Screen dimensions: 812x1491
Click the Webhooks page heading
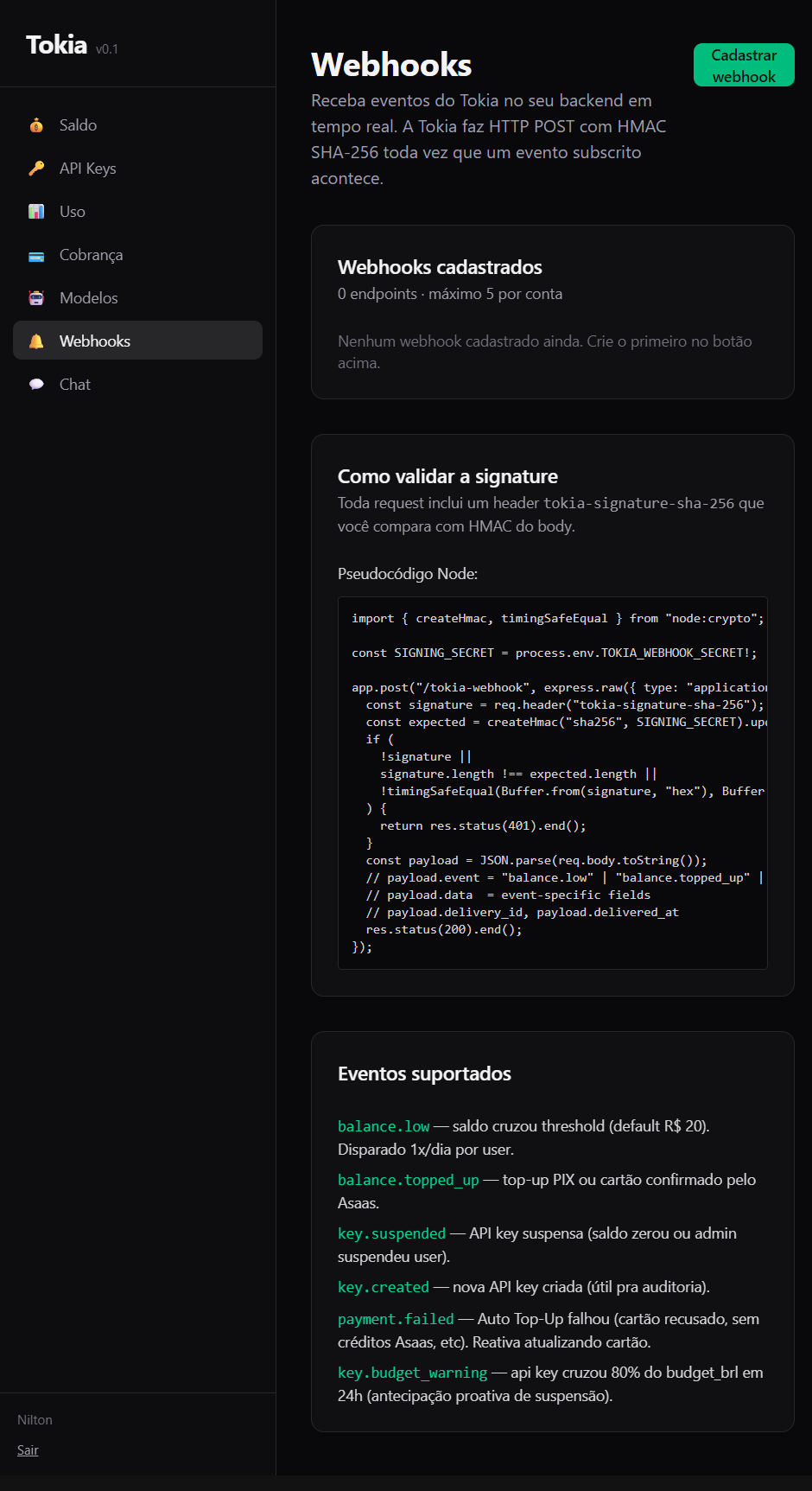[391, 65]
